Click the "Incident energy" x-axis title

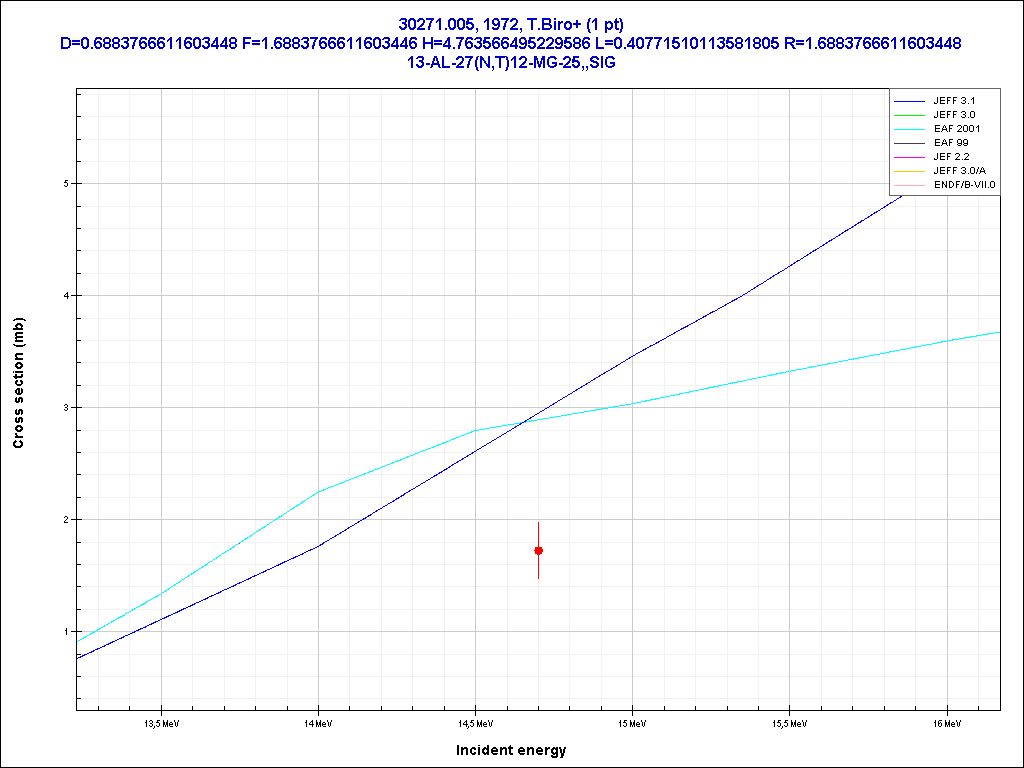click(x=511, y=750)
